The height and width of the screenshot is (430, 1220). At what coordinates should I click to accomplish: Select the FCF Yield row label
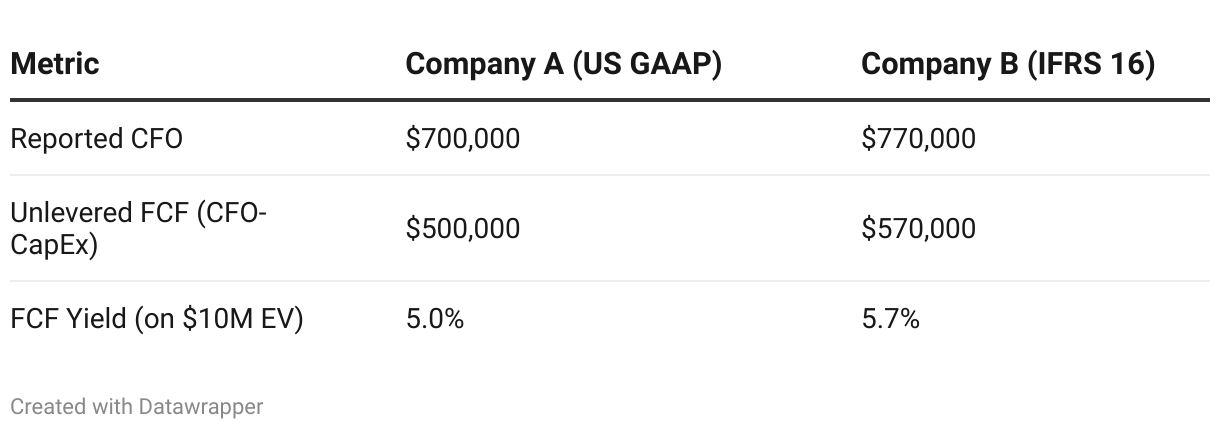click(156, 319)
